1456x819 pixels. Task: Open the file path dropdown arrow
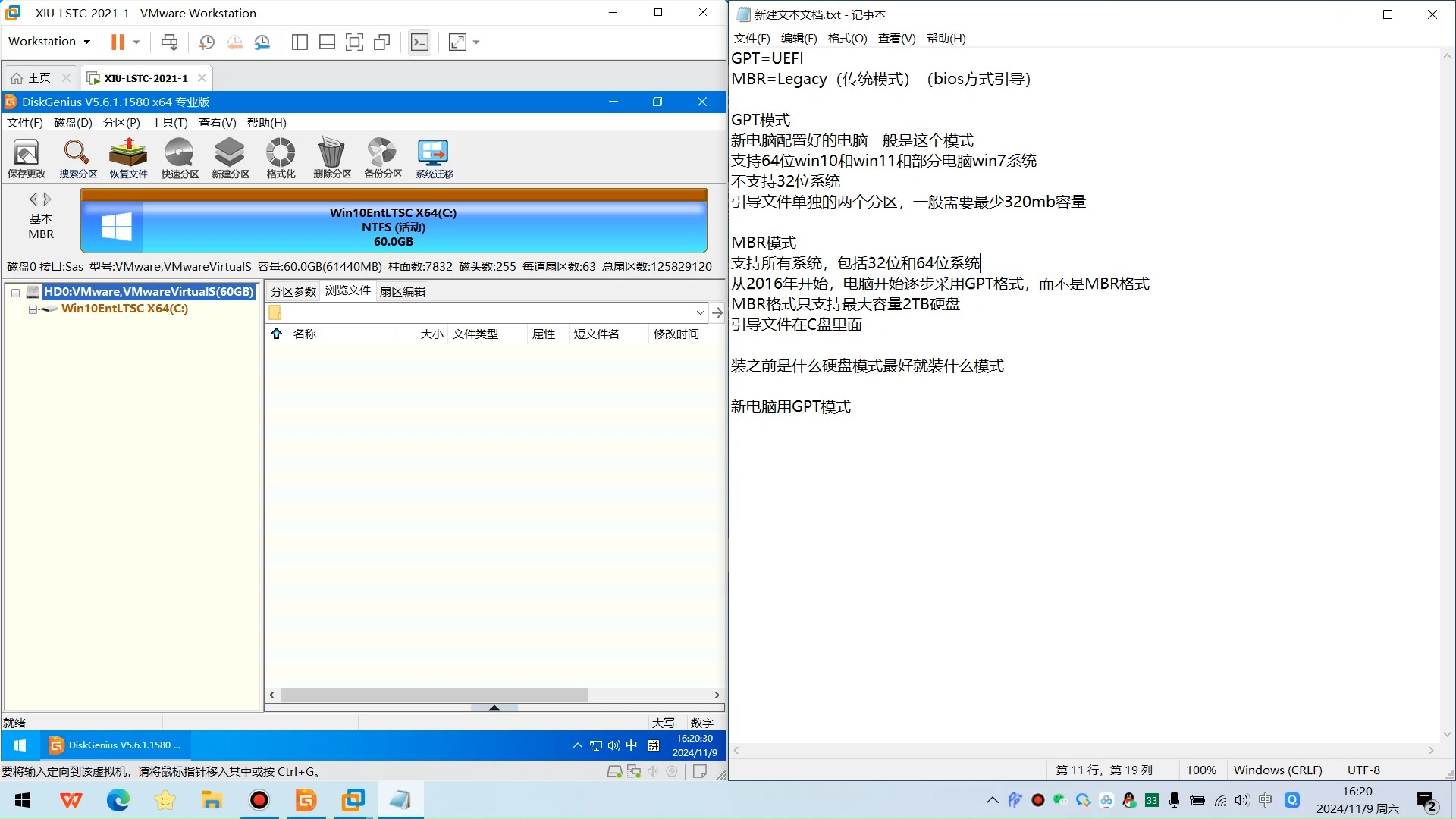[699, 313]
